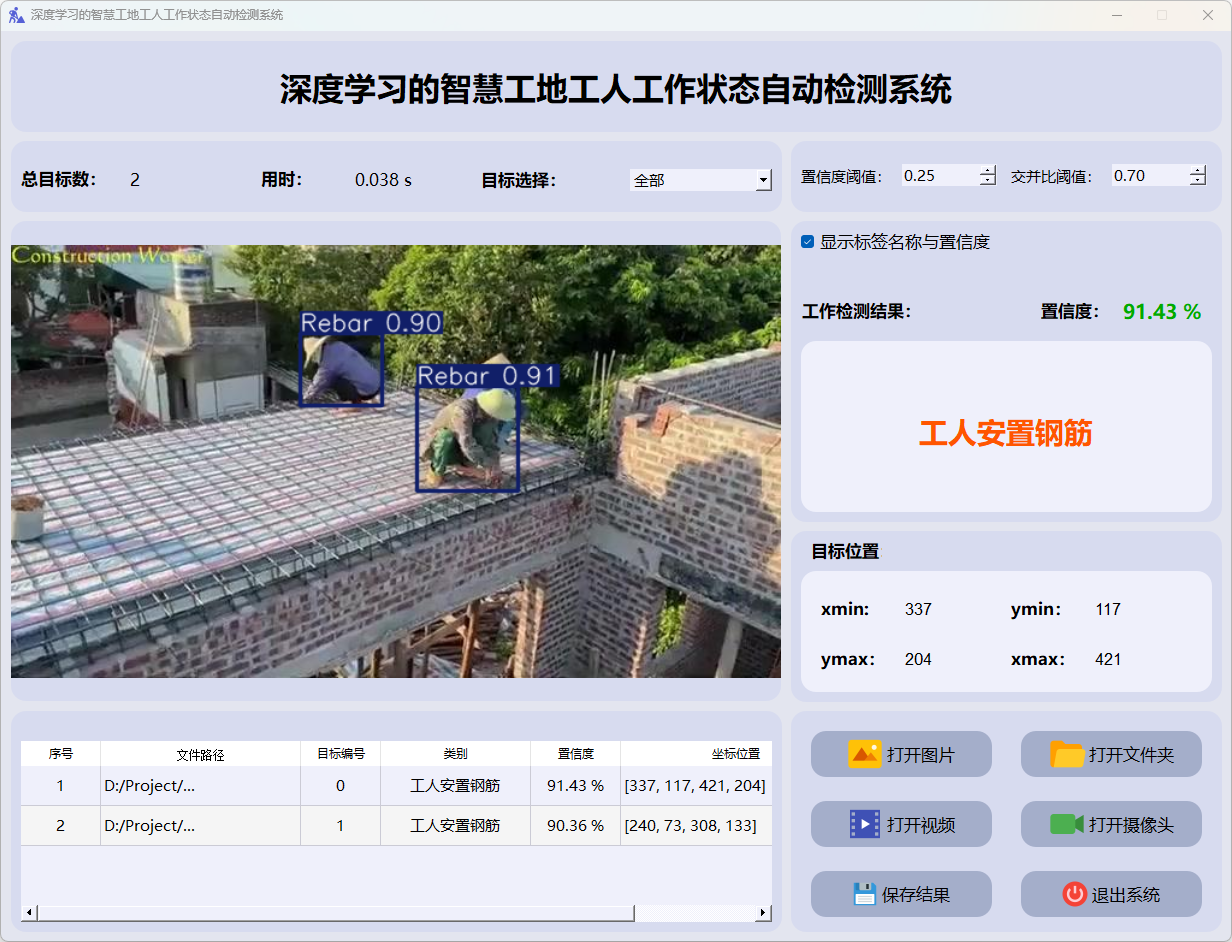1232x942 pixels.
Task: Click the scrollbar's right arrow under the table
Action: pos(763,913)
